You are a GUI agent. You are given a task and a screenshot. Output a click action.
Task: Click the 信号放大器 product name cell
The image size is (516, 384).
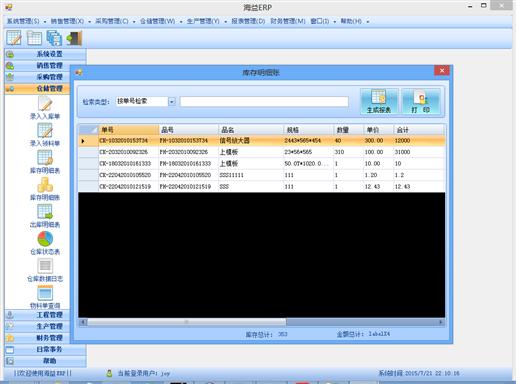251,141
